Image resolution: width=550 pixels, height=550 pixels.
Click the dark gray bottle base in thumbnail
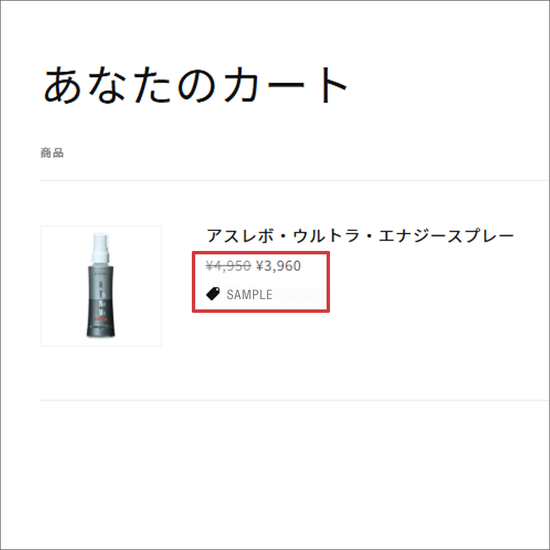101,330
